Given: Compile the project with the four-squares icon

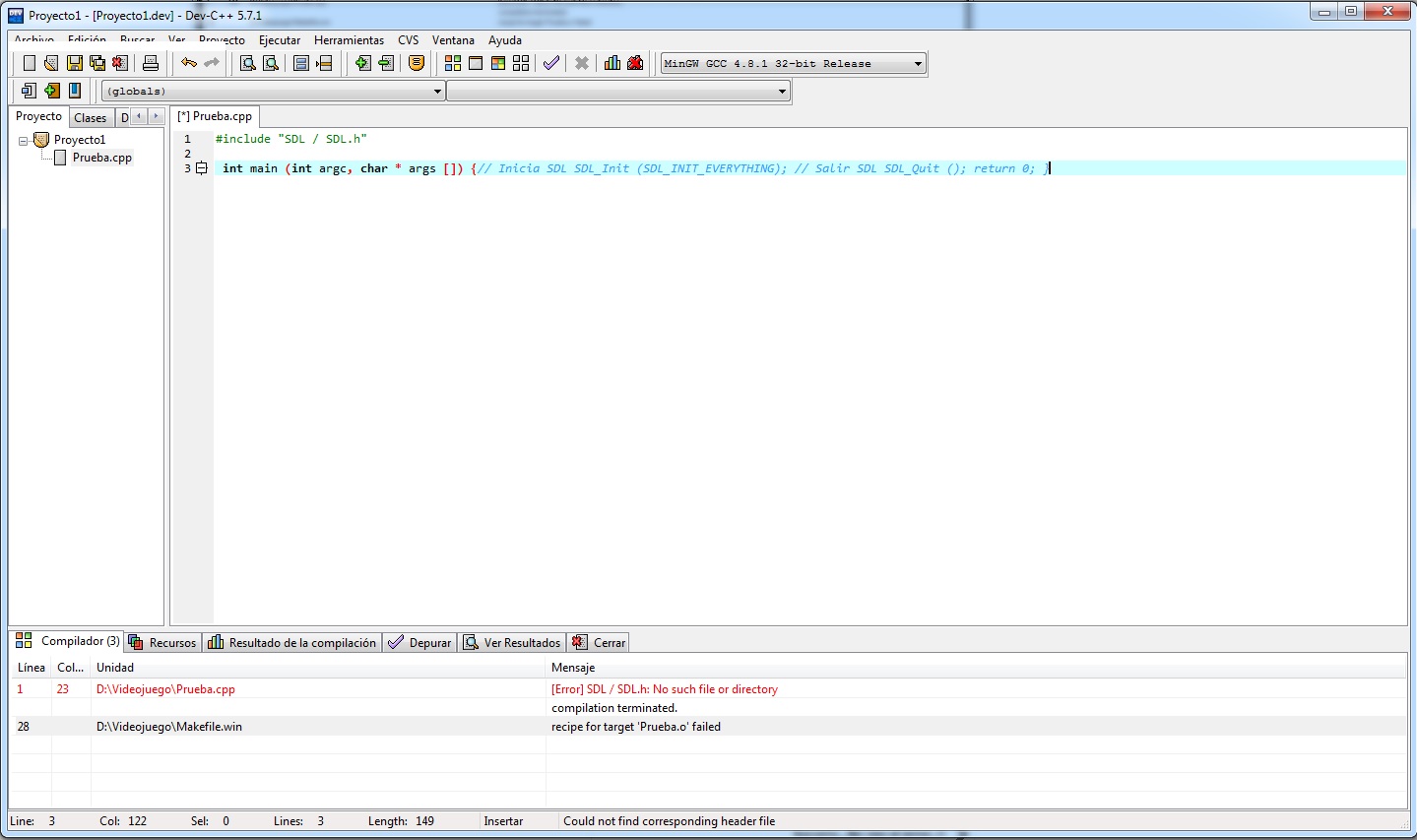Looking at the screenshot, I should point(453,63).
